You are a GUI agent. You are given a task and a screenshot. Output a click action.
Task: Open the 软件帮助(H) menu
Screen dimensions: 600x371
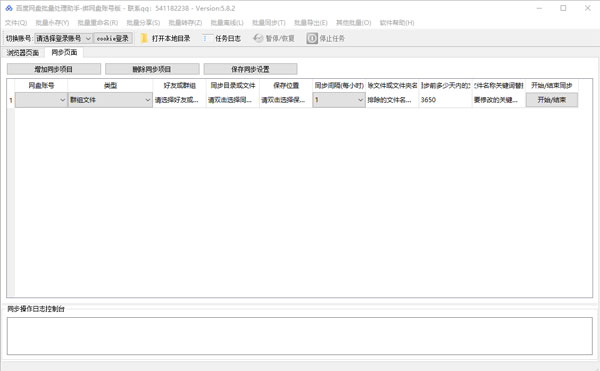point(397,23)
